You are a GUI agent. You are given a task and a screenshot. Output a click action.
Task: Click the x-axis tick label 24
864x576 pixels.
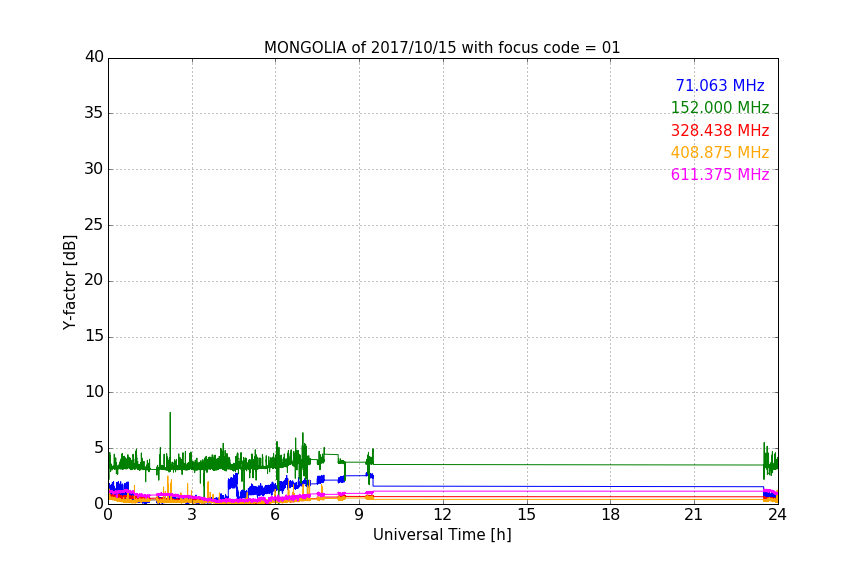(777, 515)
